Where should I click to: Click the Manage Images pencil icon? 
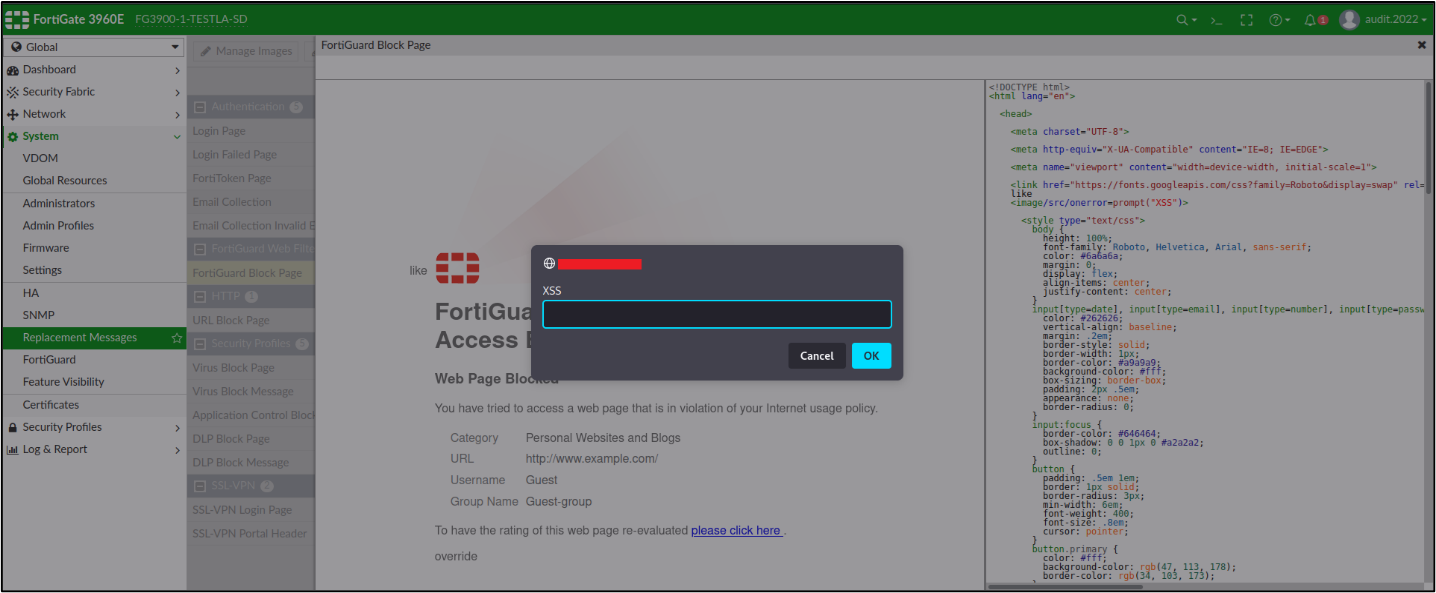pyautogui.click(x=206, y=52)
